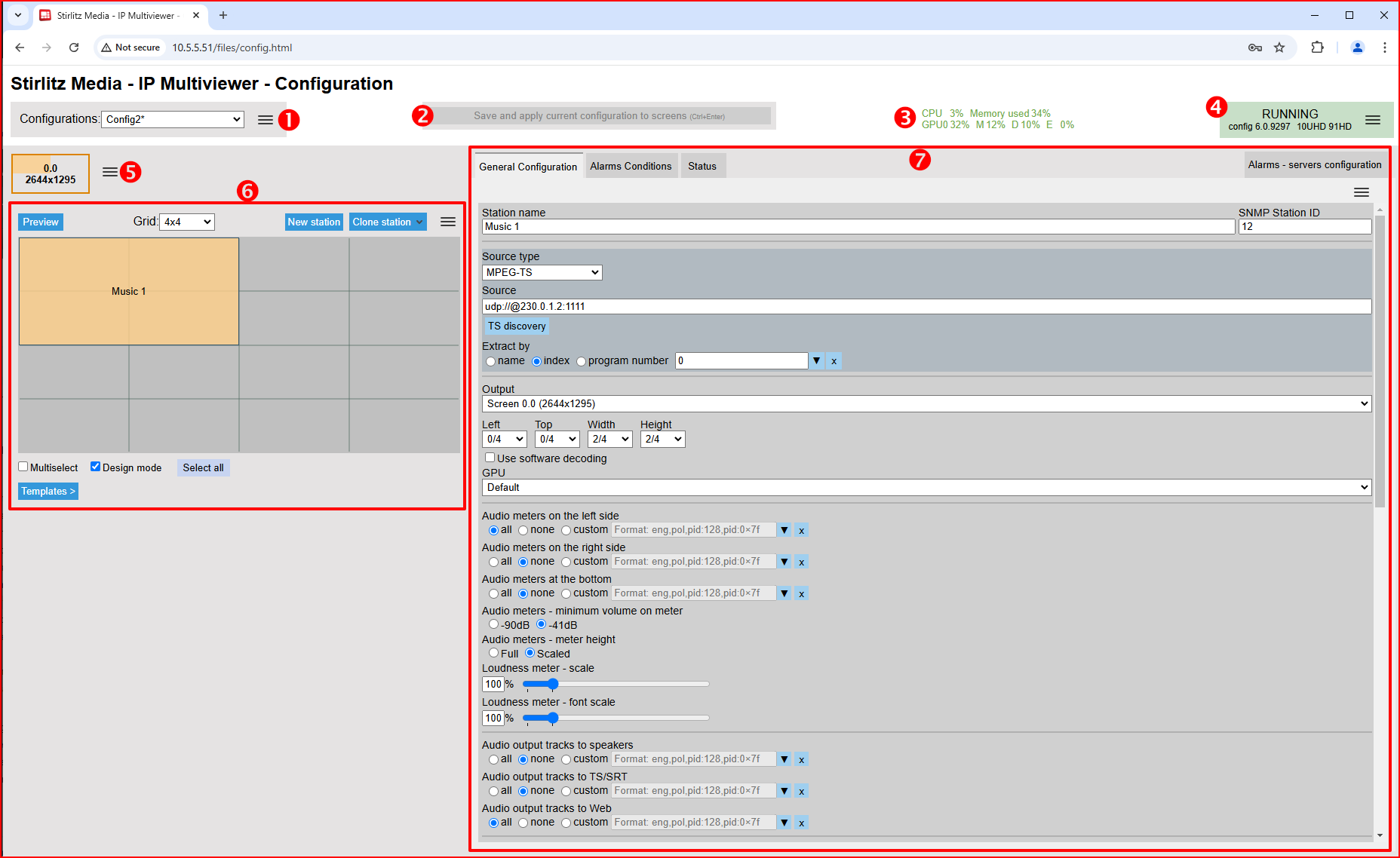
Task: Bookmark this page with star icon
Action: click(1279, 47)
